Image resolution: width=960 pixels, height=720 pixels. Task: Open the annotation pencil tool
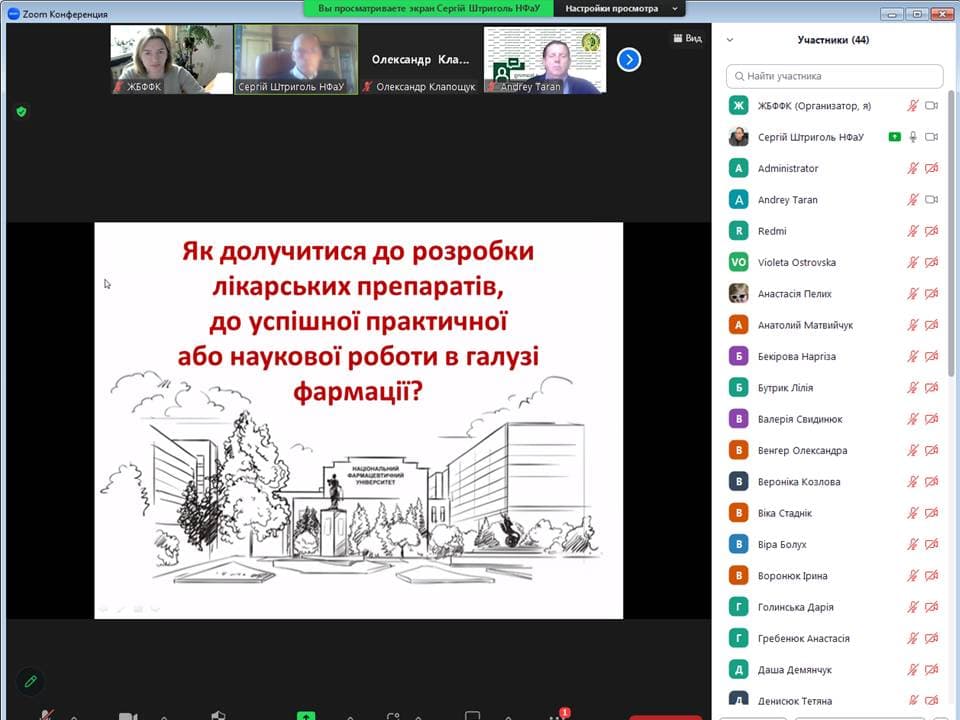coord(31,681)
